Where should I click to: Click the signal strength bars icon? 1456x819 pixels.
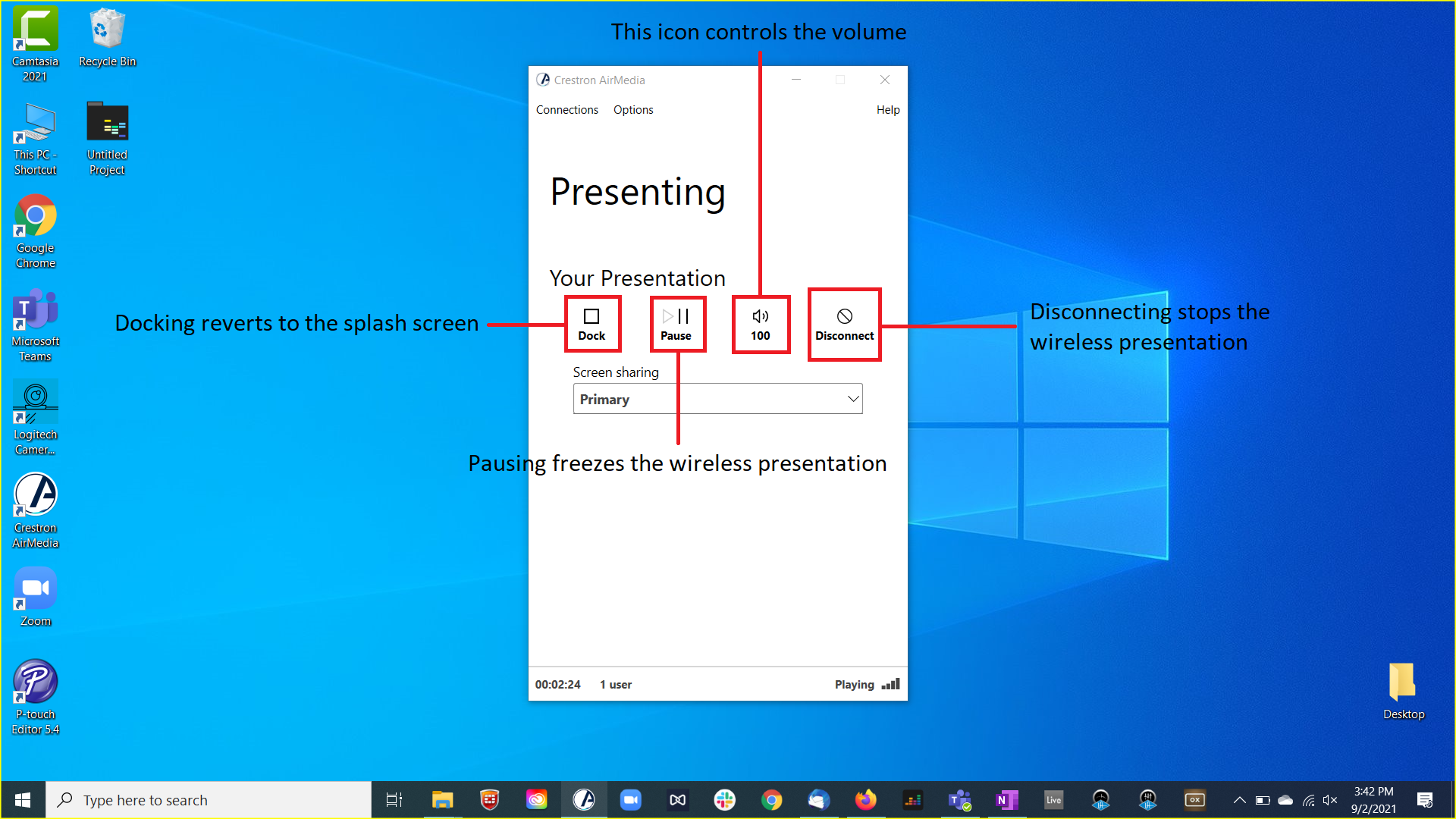click(890, 684)
